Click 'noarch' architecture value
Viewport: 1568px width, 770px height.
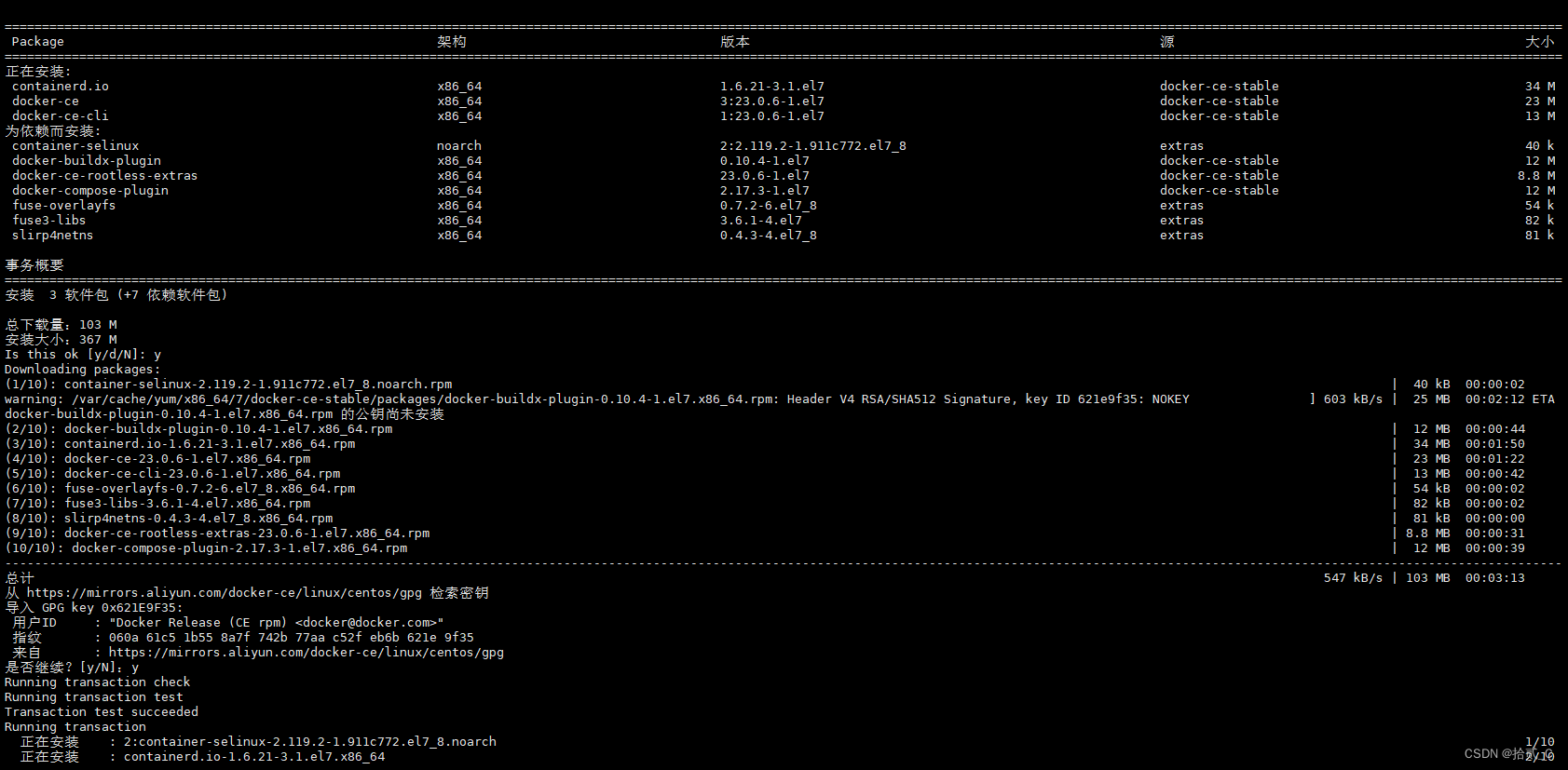pos(459,146)
